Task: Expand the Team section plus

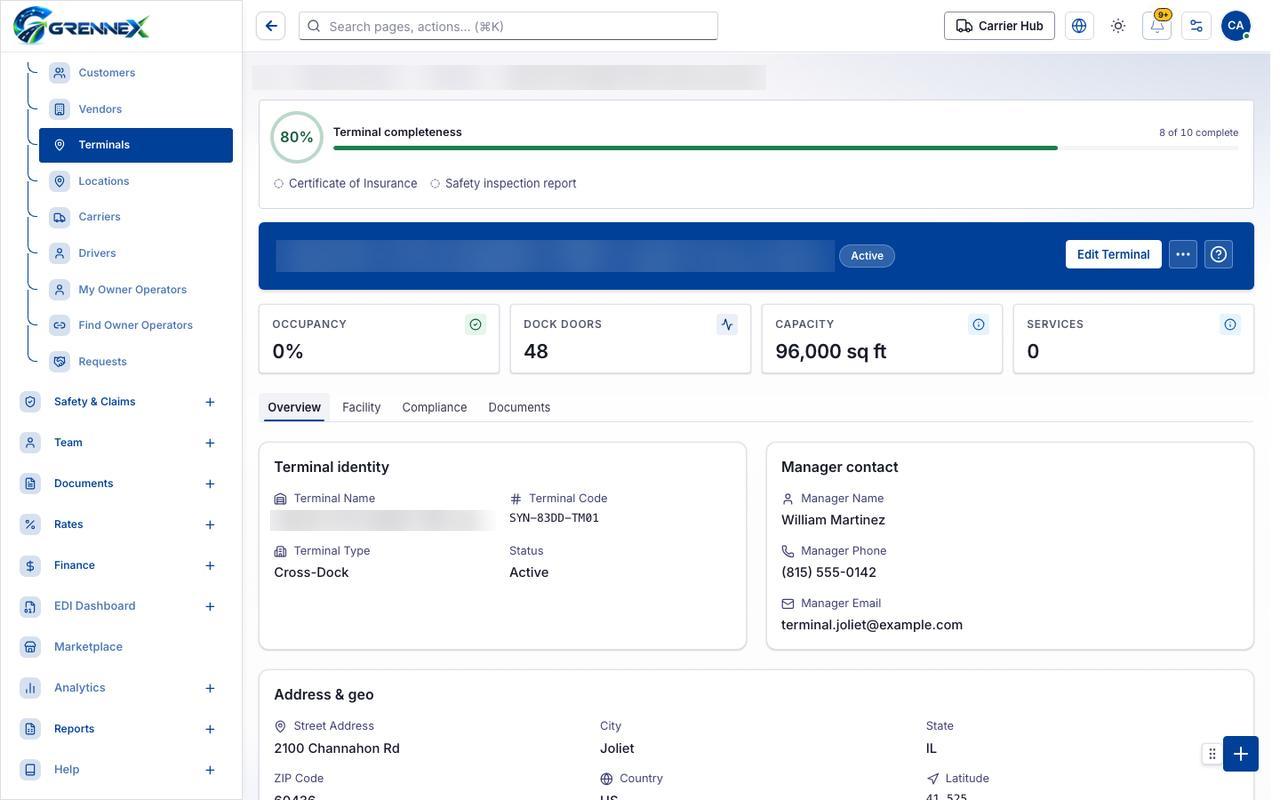Action: click(x=210, y=443)
